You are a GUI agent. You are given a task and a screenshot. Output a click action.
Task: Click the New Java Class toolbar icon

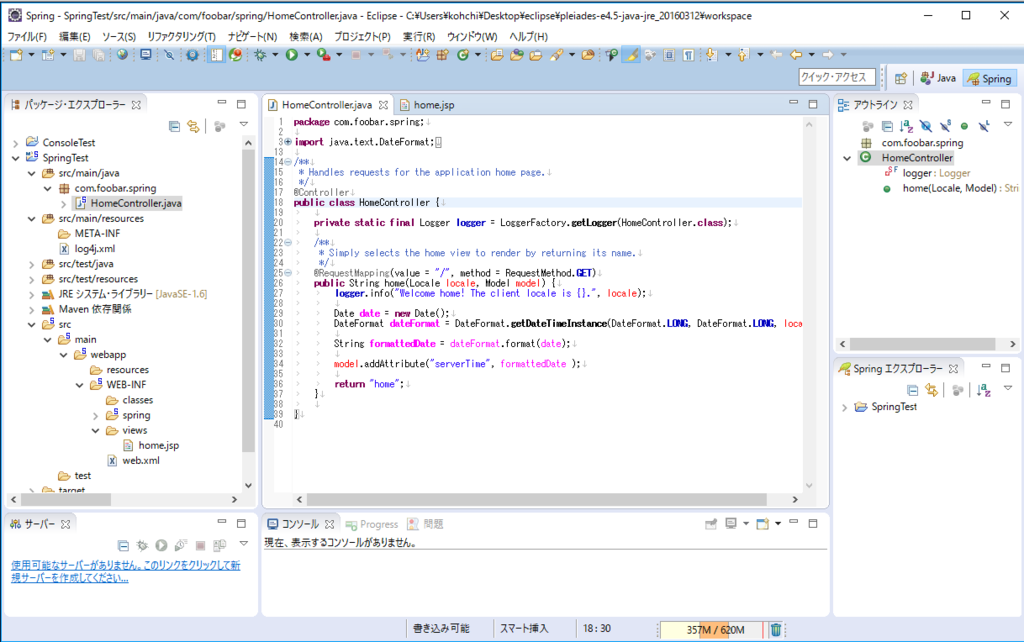[463, 56]
